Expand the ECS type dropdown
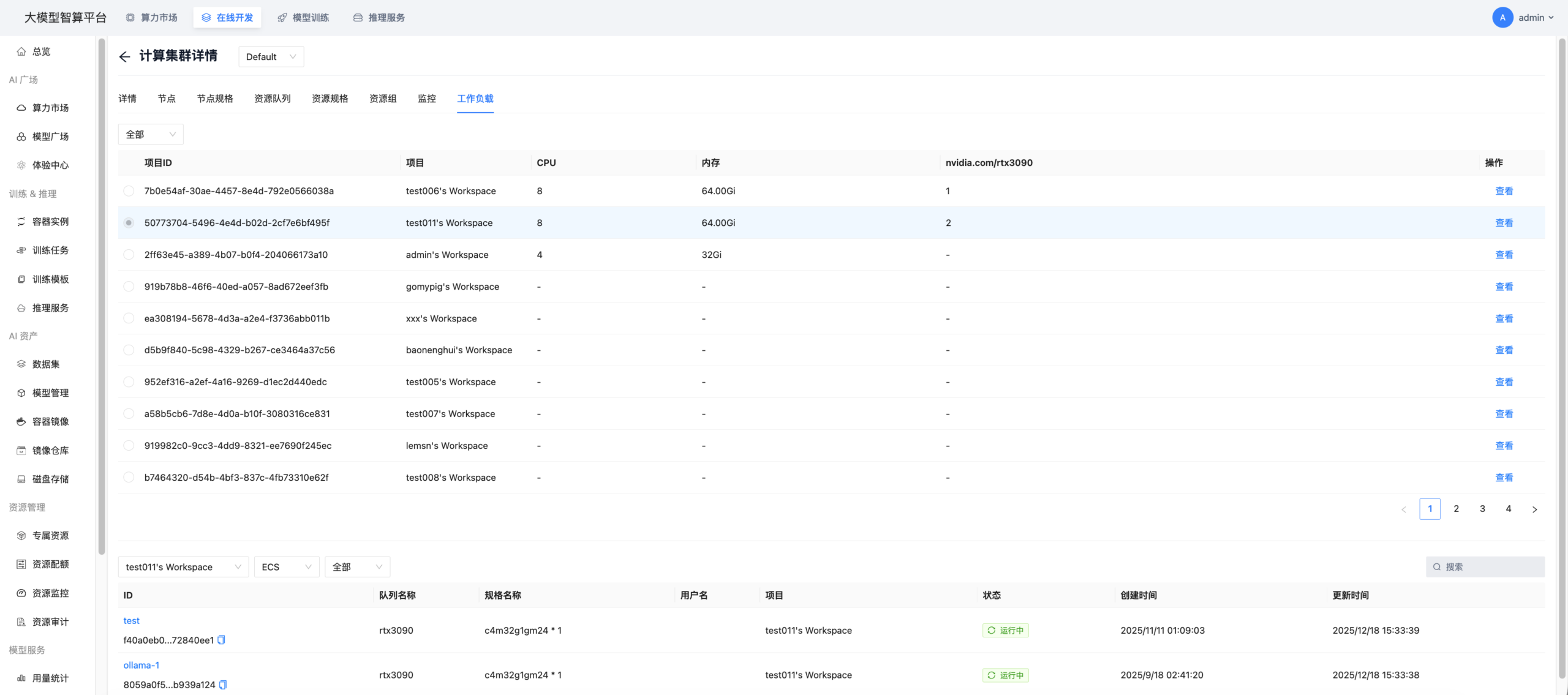Screen dimensions: 1568x695 point(287,567)
